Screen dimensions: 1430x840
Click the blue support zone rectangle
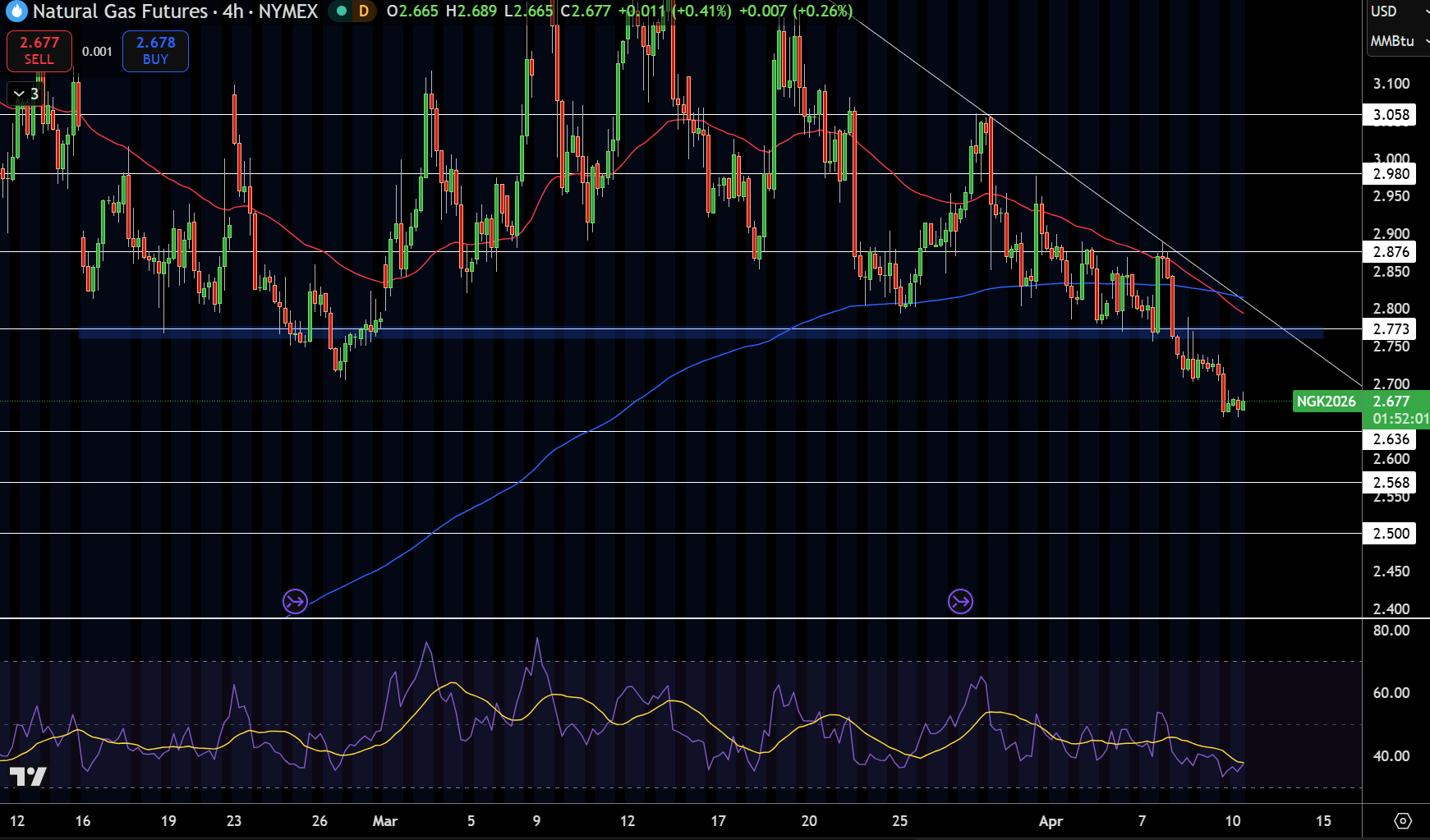pyautogui.click(x=701, y=333)
